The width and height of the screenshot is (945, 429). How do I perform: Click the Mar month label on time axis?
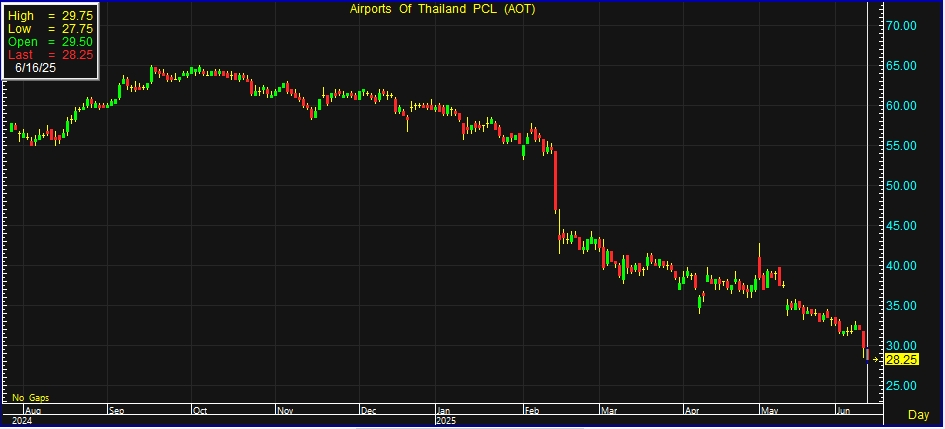point(609,411)
